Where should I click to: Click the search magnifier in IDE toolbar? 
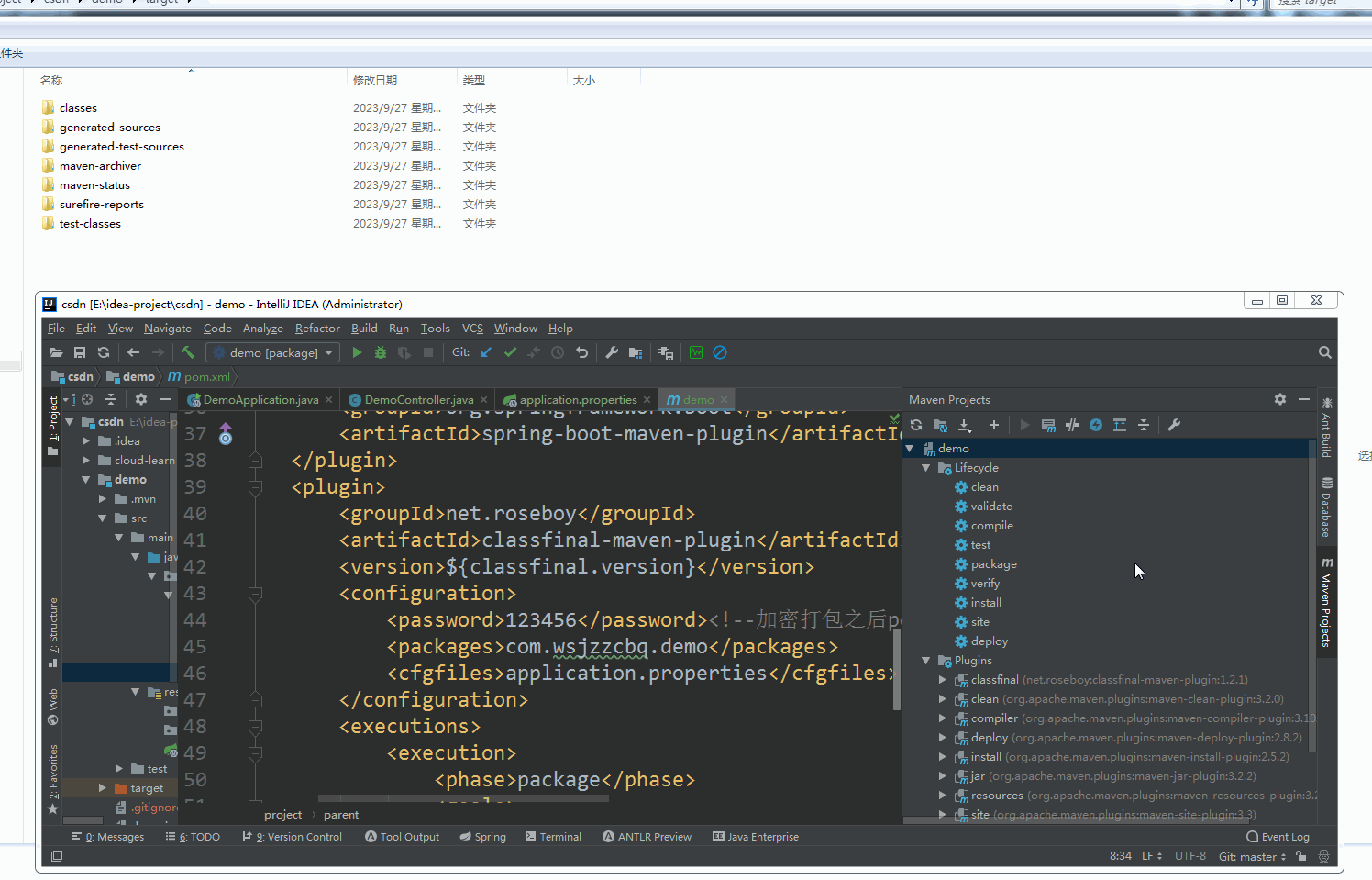1325,352
